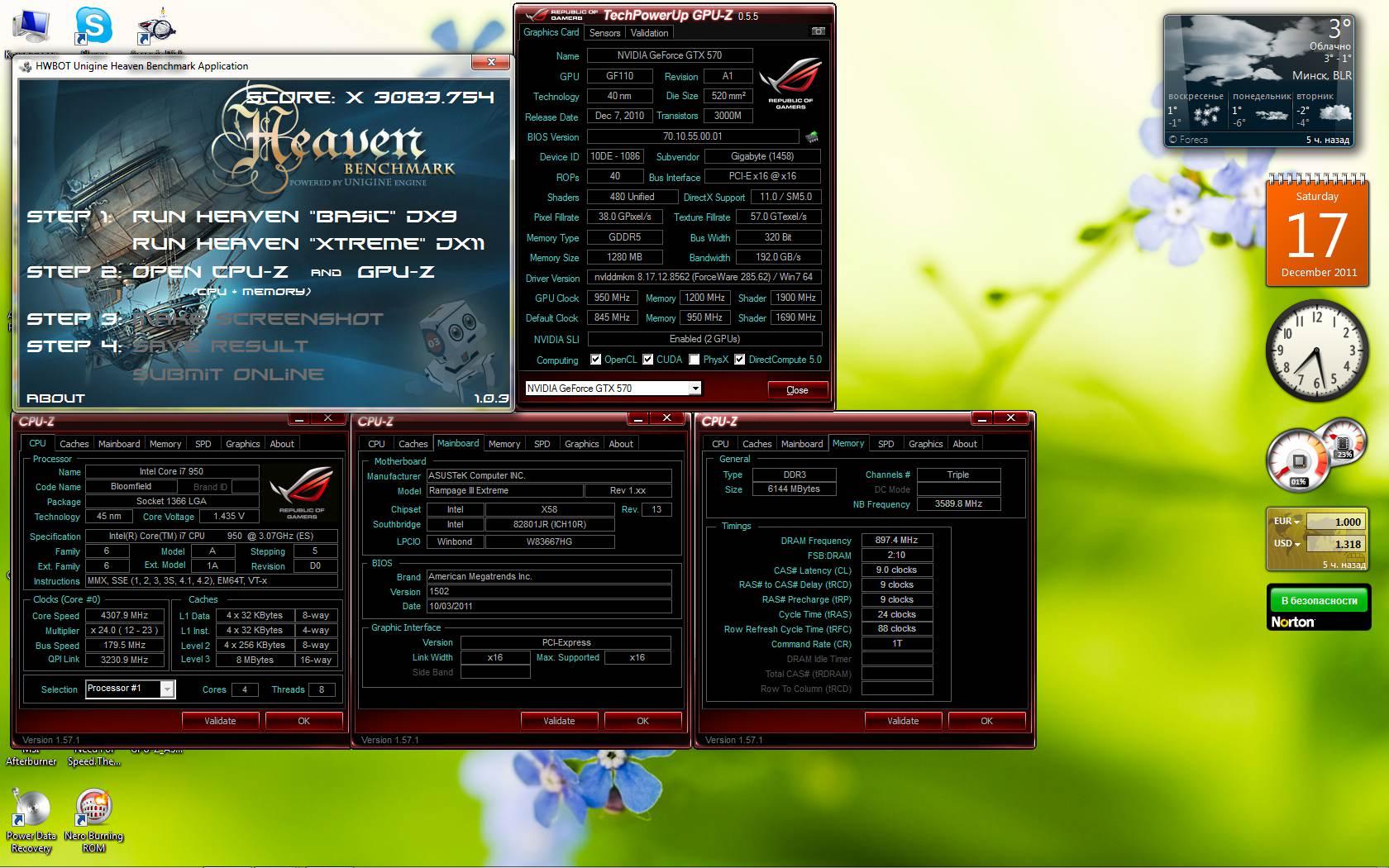
Task: Click the ROG logo in CPU-Z CPU window
Action: click(x=302, y=493)
